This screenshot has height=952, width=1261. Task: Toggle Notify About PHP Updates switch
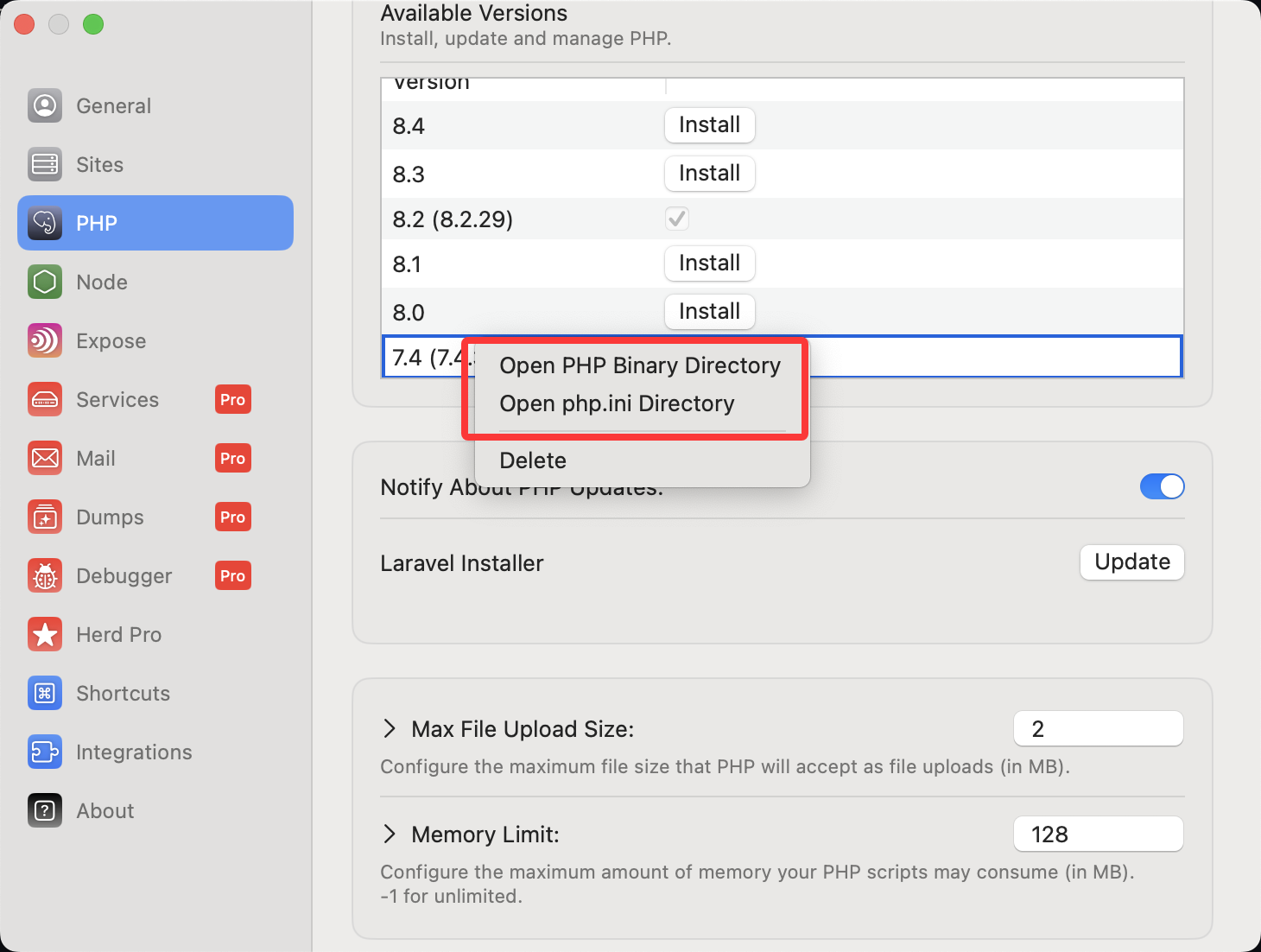1162,486
